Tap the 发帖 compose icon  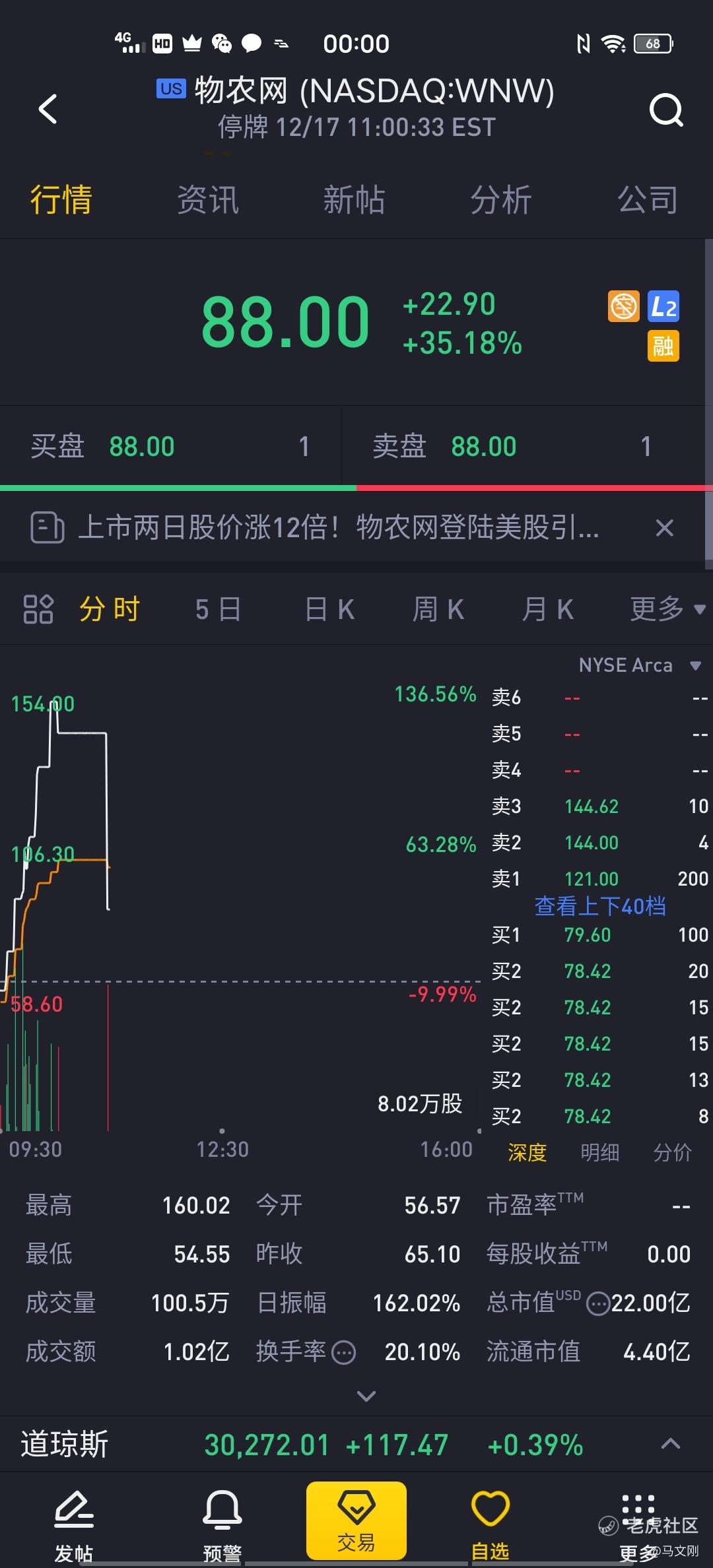point(74,1525)
